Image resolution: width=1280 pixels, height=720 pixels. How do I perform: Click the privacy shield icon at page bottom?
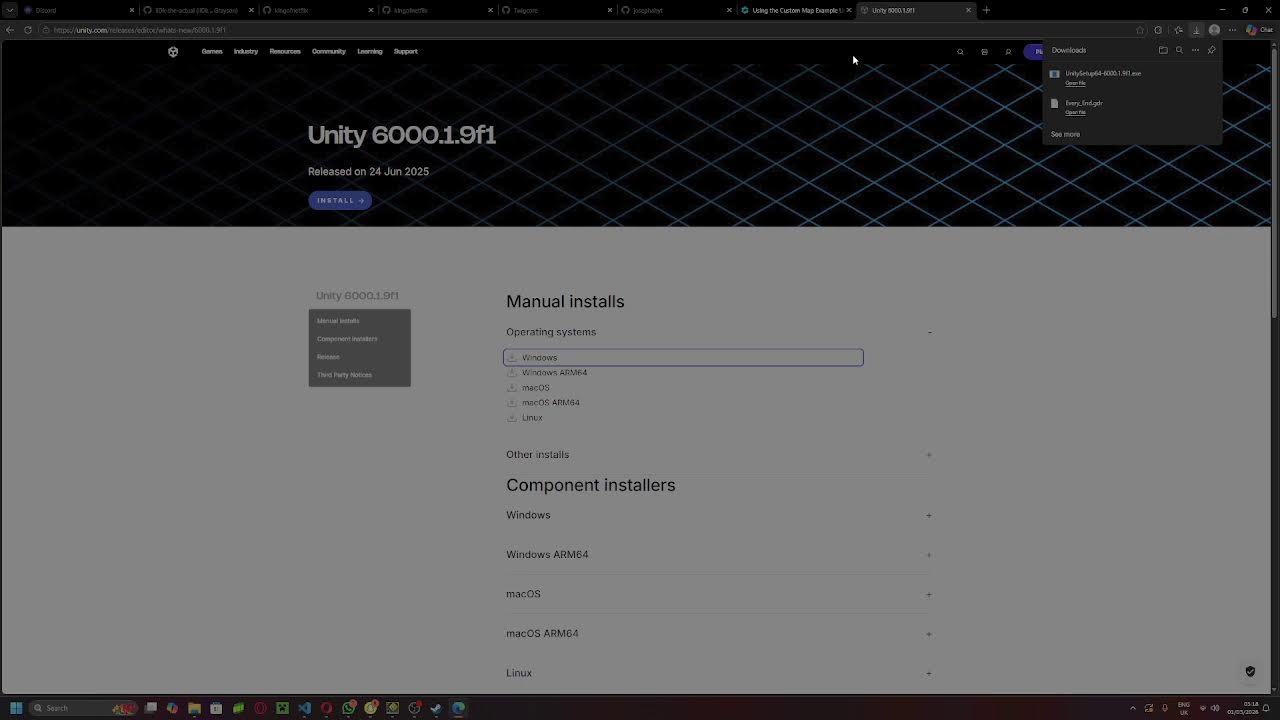(1250, 672)
